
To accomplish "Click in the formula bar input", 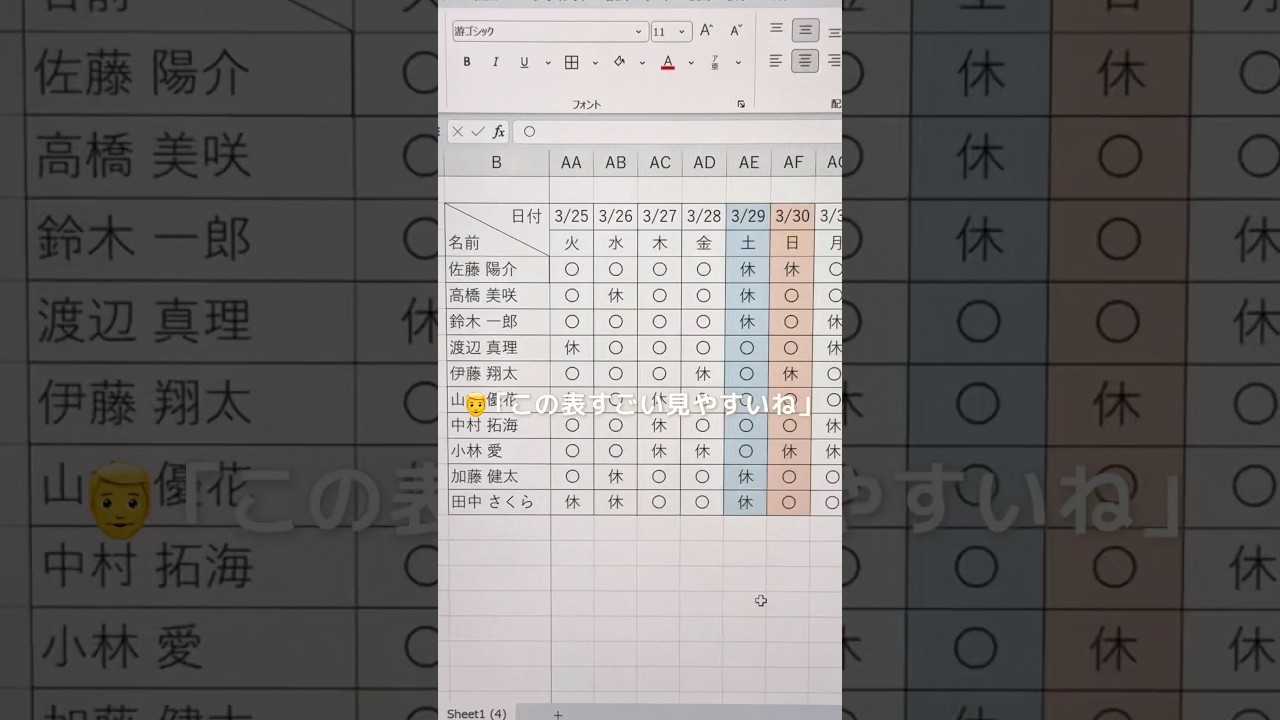I will [x=678, y=132].
